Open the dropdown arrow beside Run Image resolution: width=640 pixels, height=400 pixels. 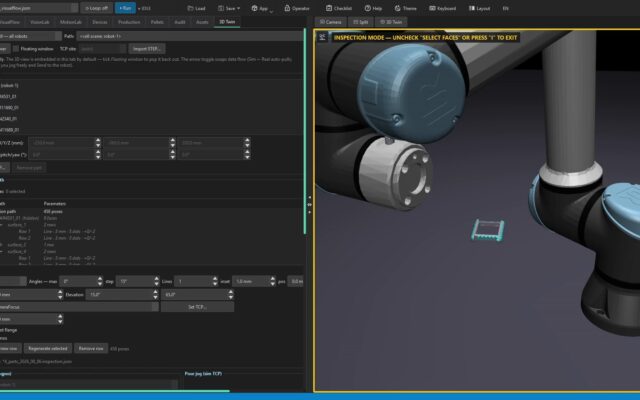coord(139,8)
